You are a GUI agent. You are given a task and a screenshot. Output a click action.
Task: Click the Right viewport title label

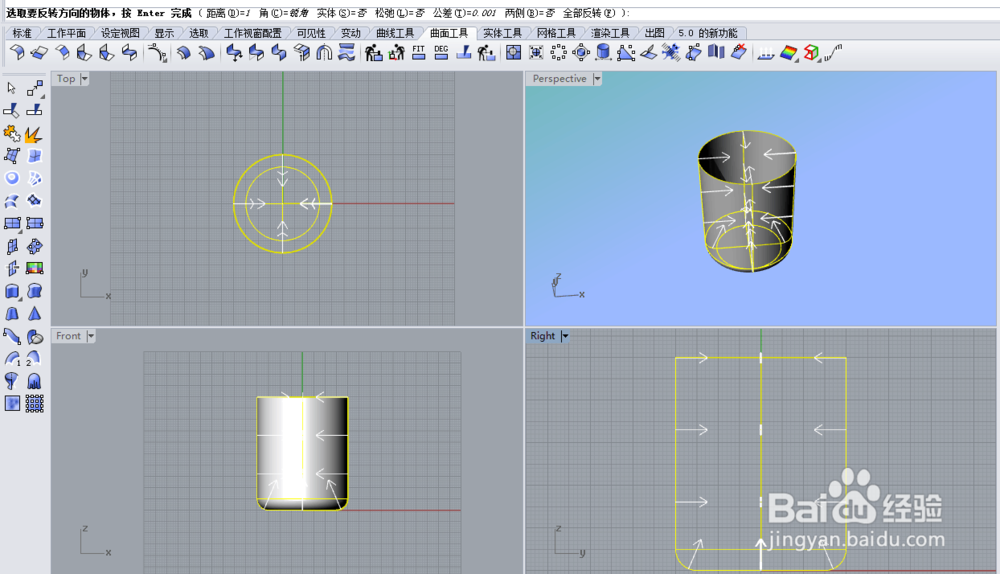point(543,335)
